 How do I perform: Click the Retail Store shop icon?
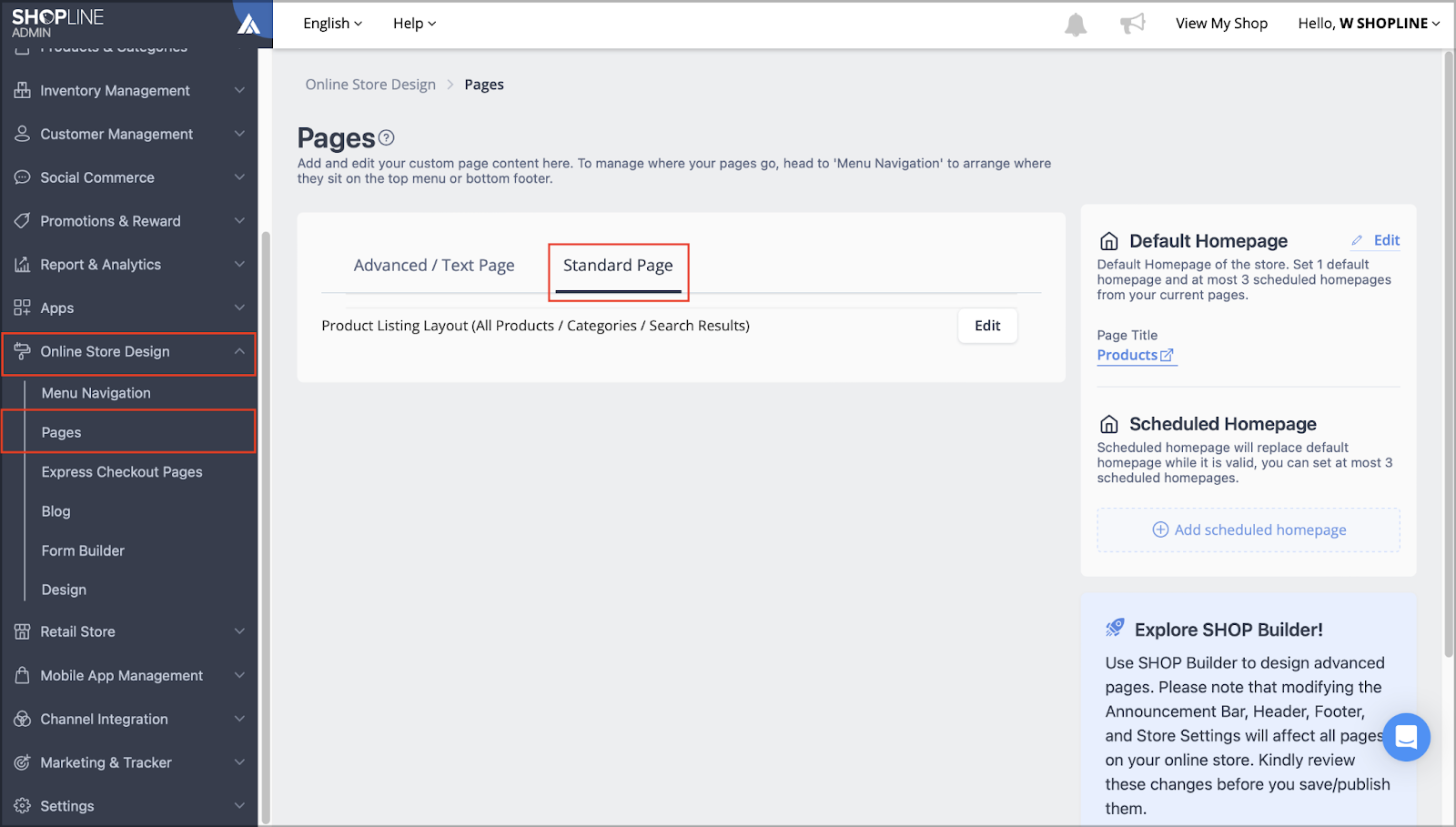pyautogui.click(x=22, y=631)
